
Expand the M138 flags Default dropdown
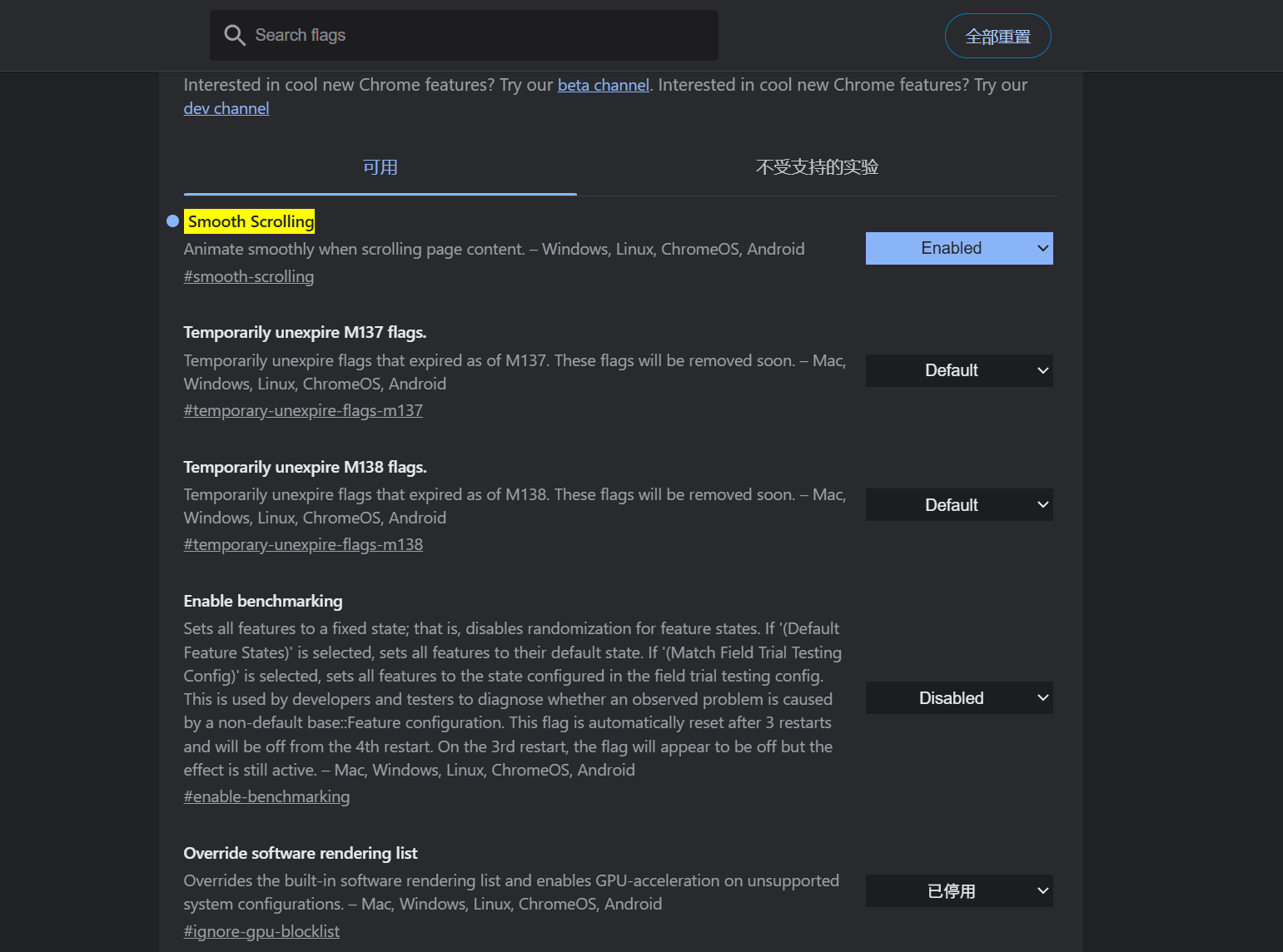[x=959, y=505]
